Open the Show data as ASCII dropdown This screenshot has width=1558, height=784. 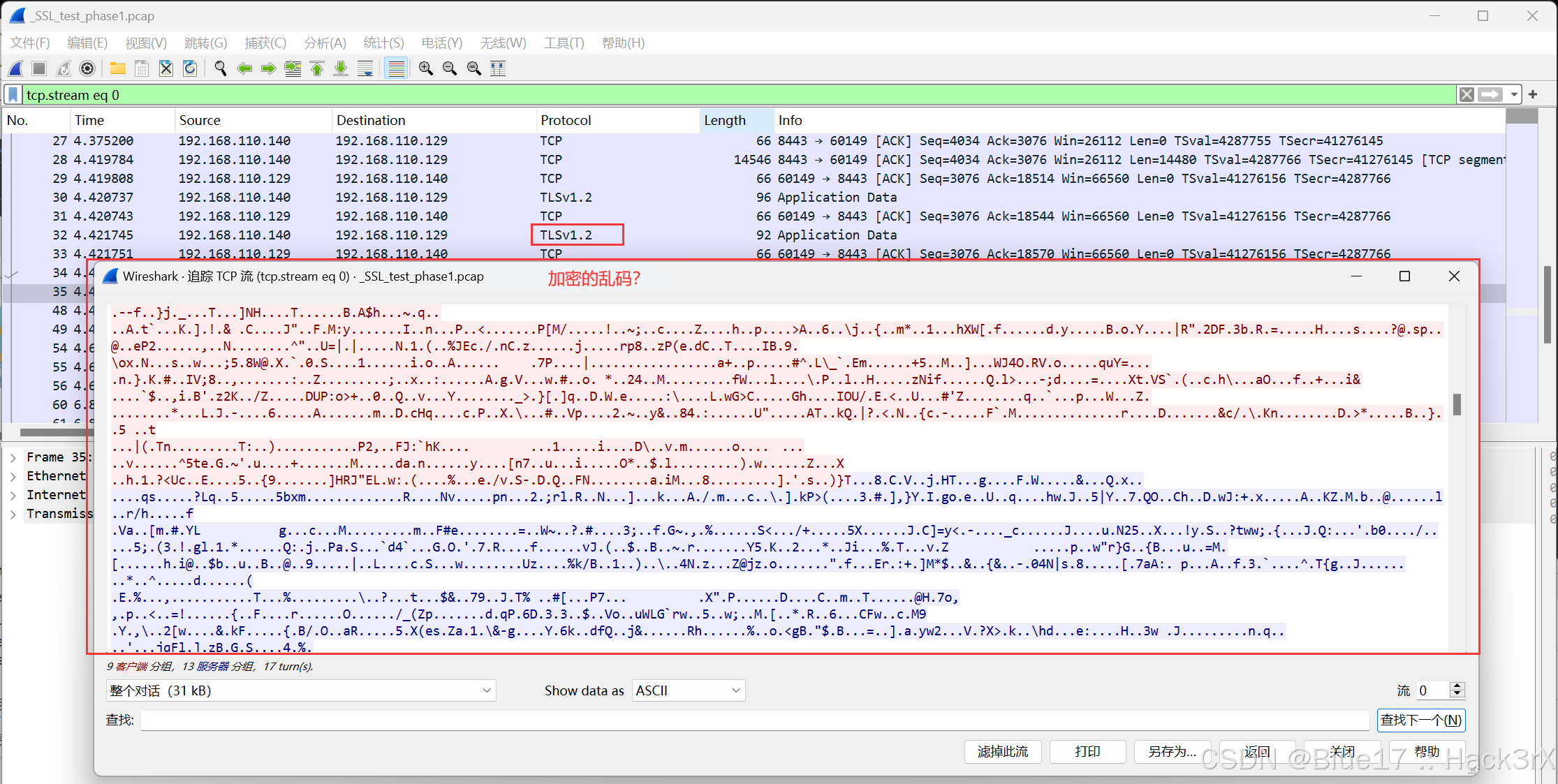(x=688, y=690)
